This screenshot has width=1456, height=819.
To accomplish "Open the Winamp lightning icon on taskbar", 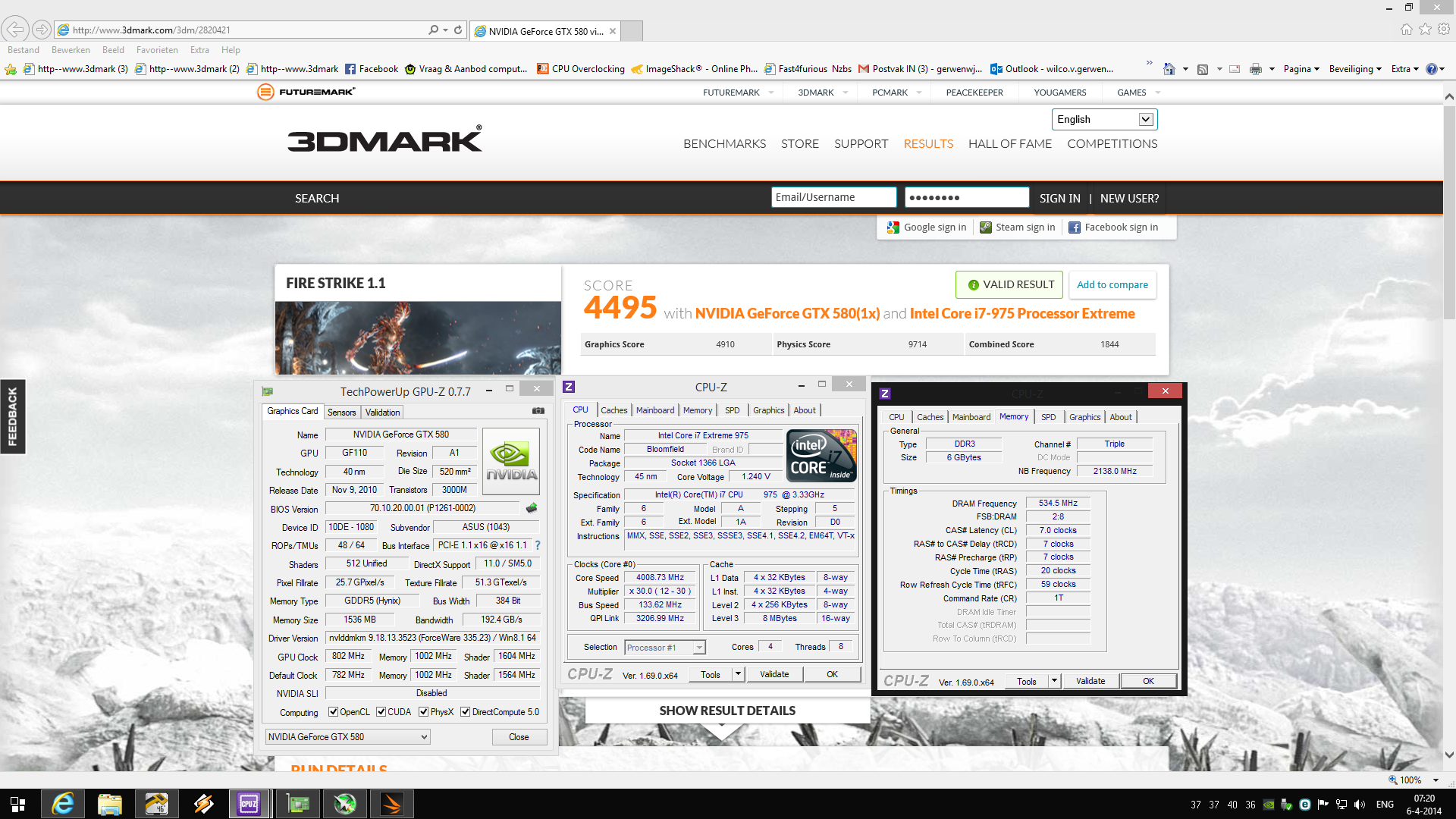I will 203,804.
